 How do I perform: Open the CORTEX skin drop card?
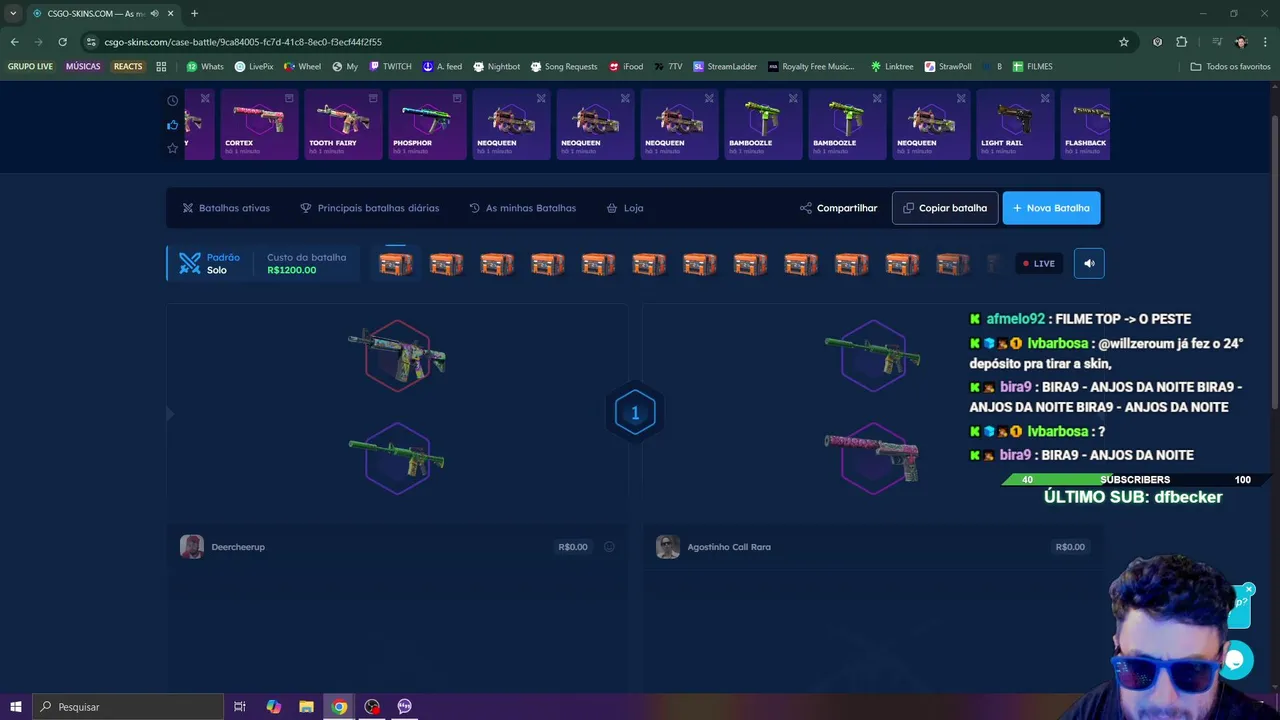pyautogui.click(x=259, y=124)
